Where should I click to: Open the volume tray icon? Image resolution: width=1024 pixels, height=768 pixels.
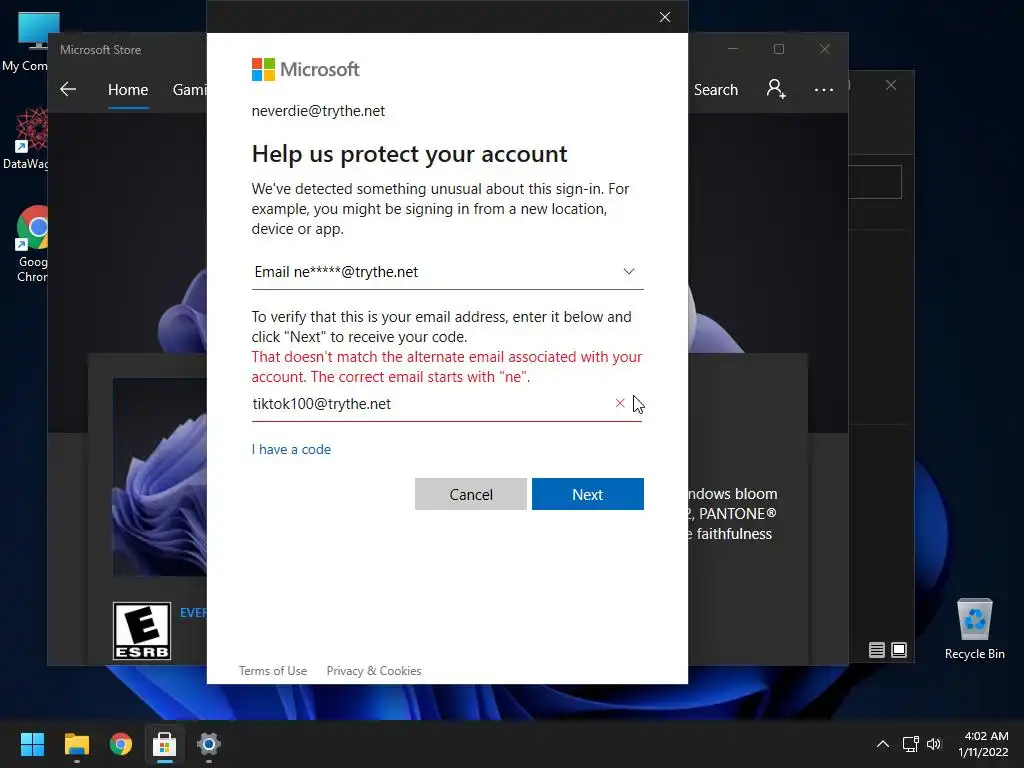click(934, 744)
